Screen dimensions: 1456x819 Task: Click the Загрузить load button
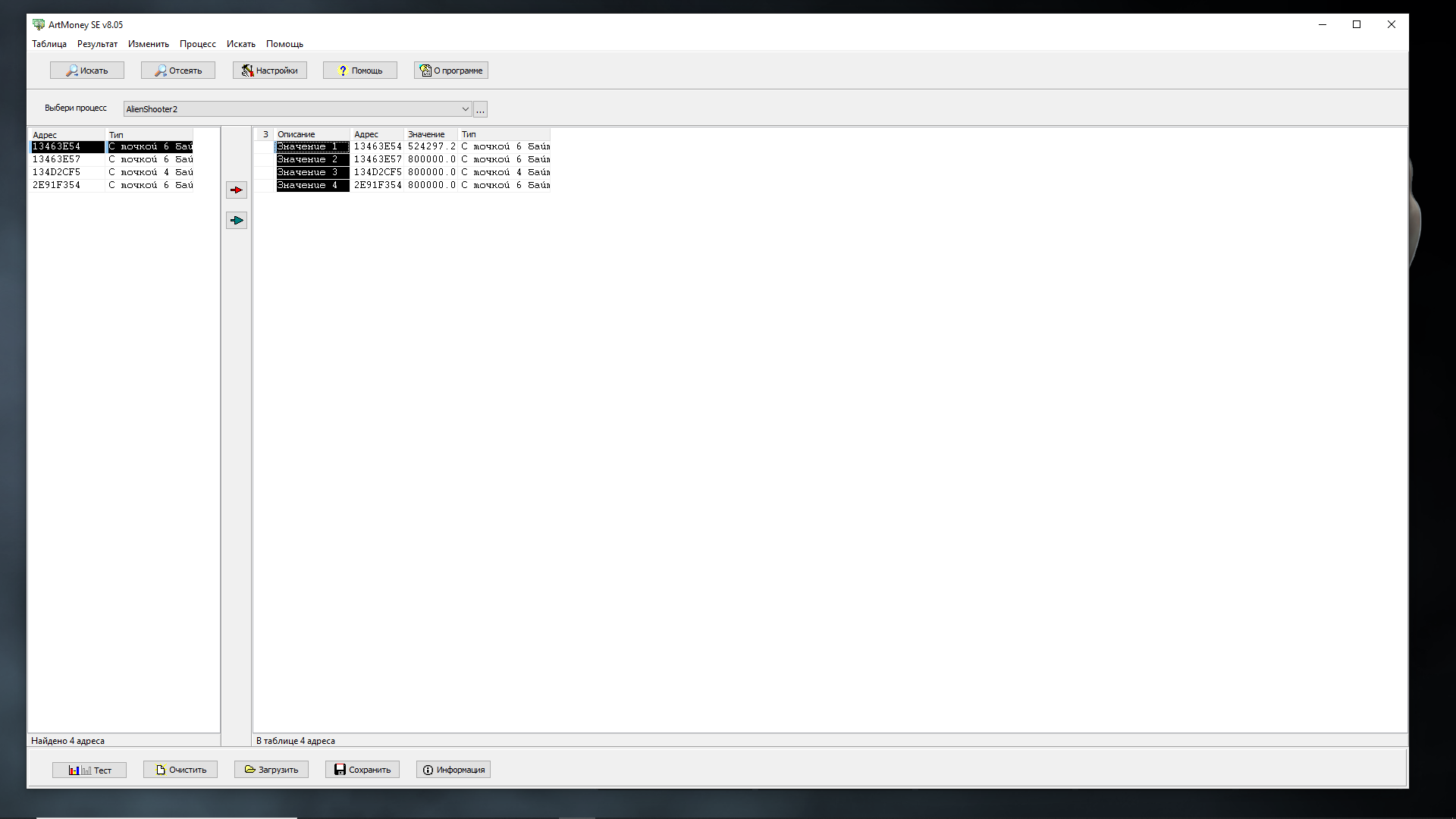pos(271,770)
